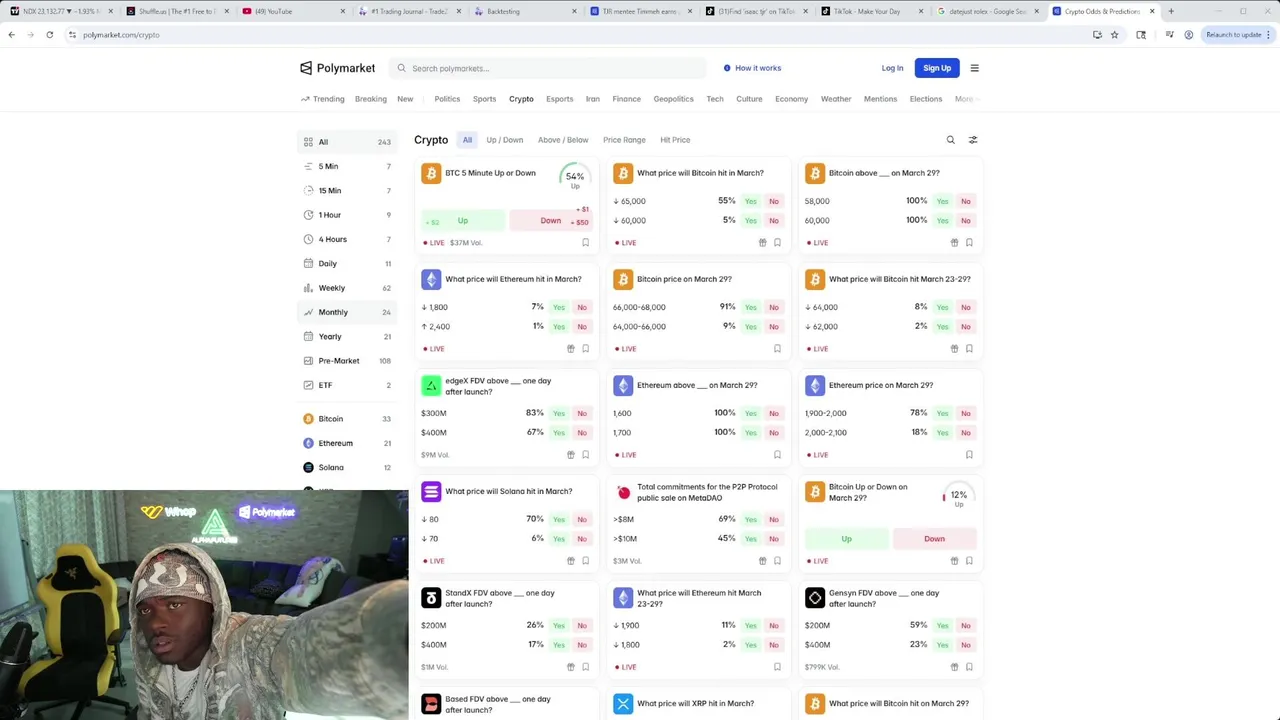Open the Politics category
This screenshot has height=720, width=1280.
pos(447,99)
